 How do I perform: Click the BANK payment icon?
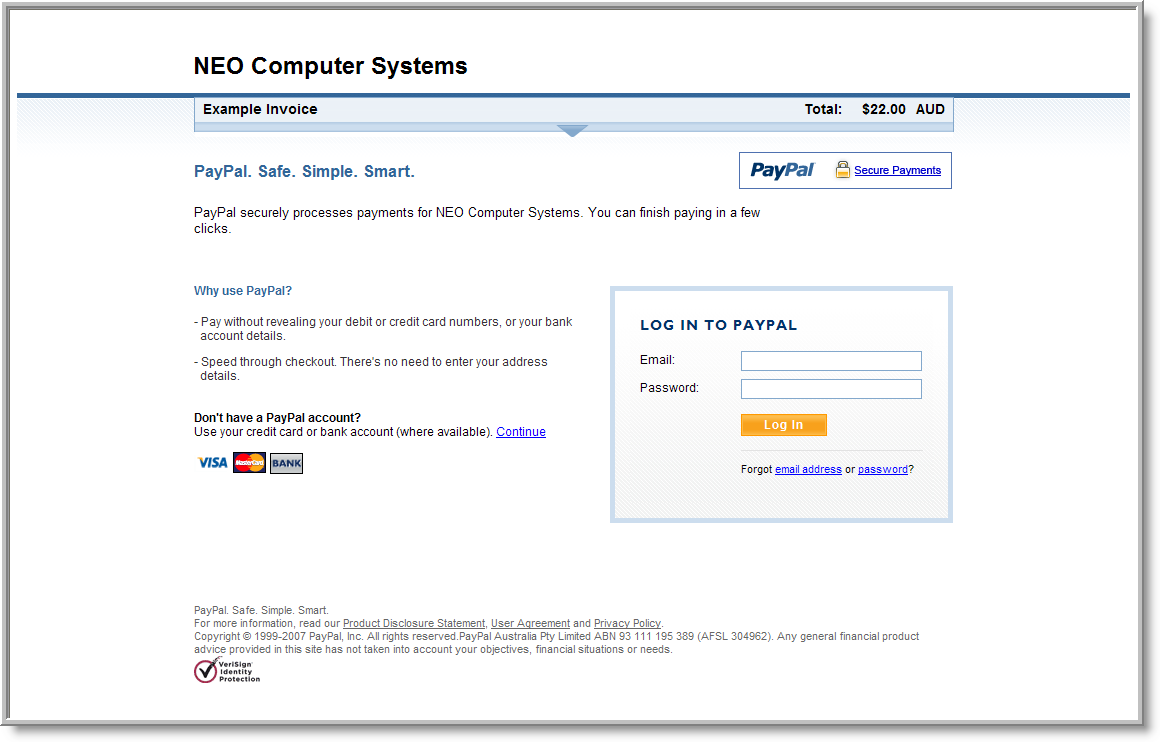286,463
